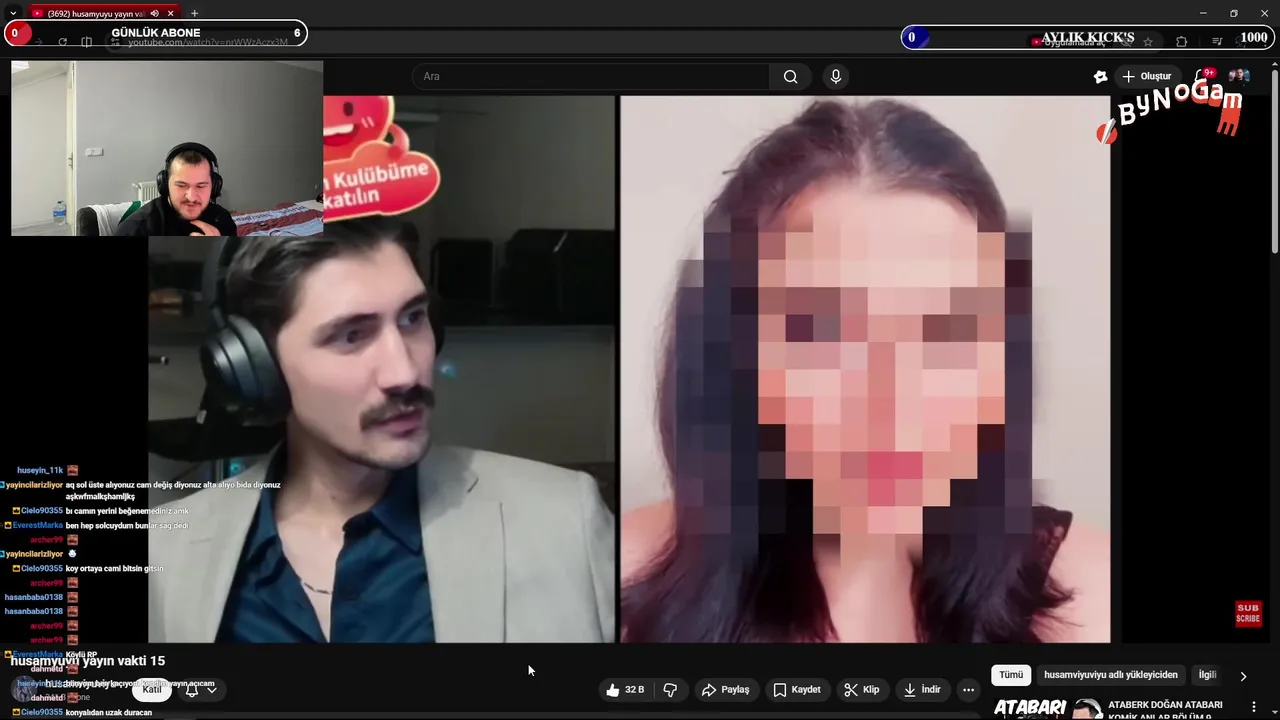Save the video using Kaydet
The width and height of the screenshot is (1280, 720).
coord(797,690)
